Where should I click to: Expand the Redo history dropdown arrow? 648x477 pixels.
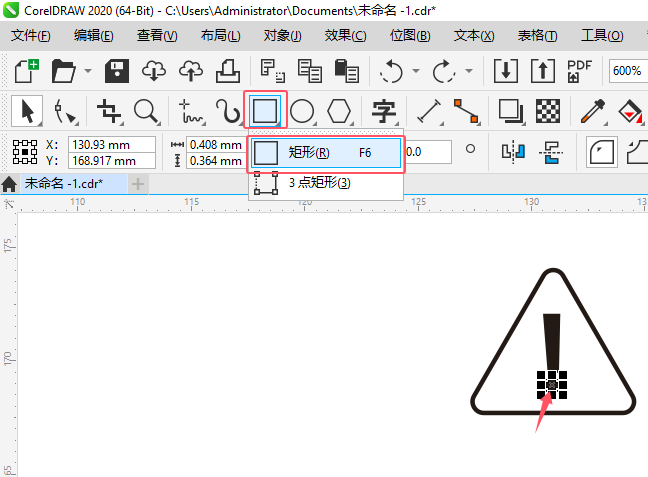click(x=469, y=71)
